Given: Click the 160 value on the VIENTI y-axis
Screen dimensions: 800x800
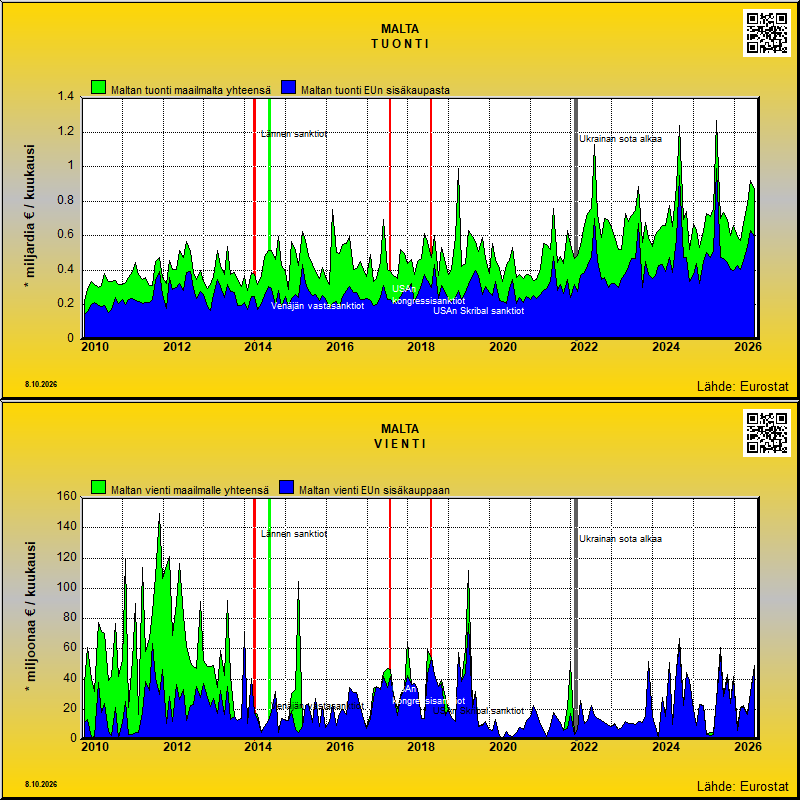Looking at the screenshot, I should 66,496.
